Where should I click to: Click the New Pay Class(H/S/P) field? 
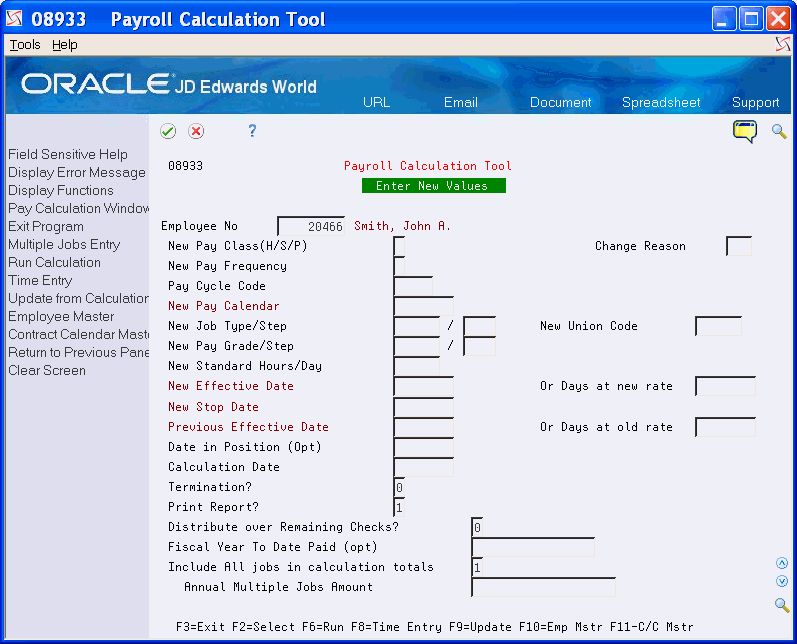[400, 246]
